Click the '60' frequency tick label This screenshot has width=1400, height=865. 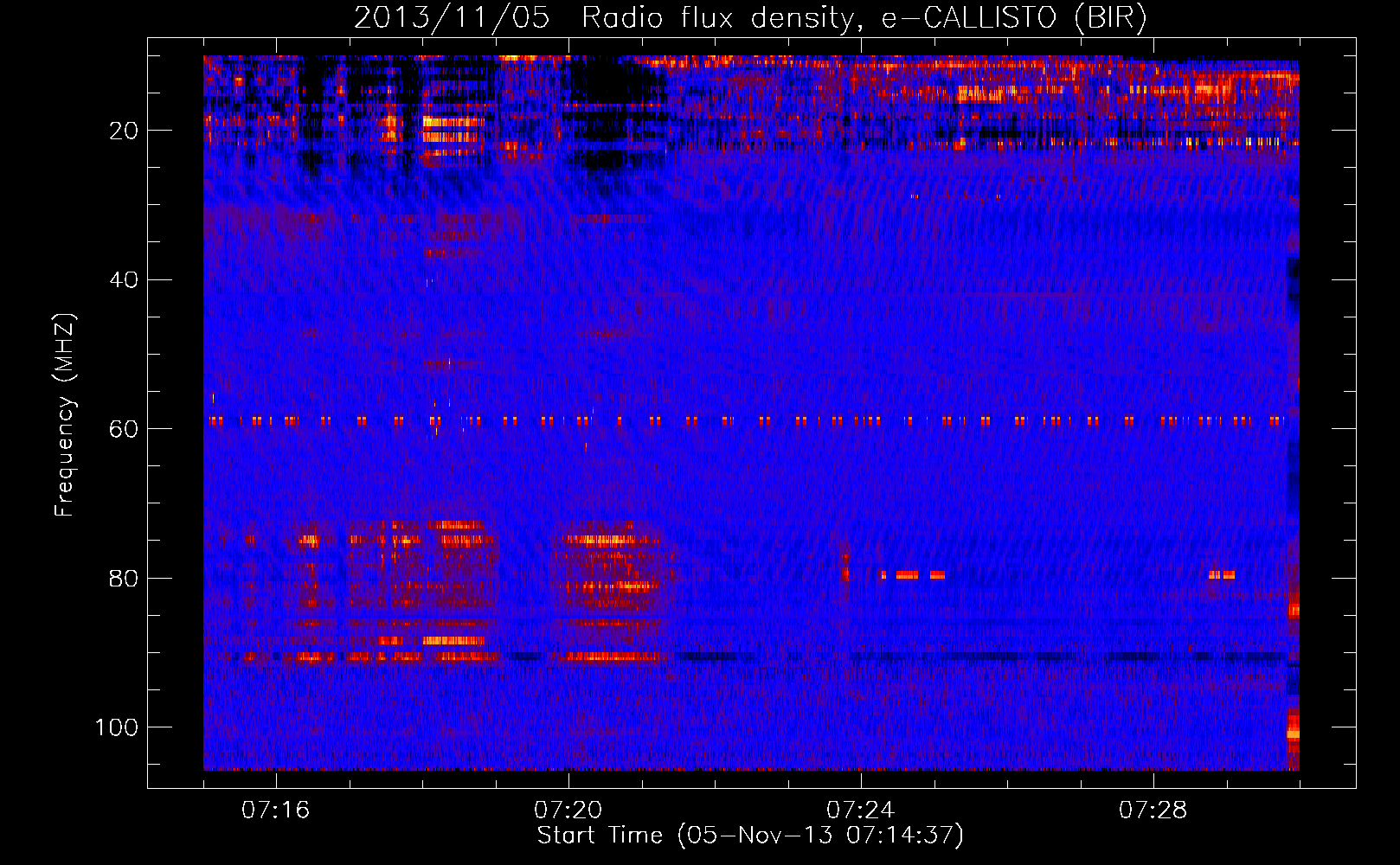pos(124,429)
